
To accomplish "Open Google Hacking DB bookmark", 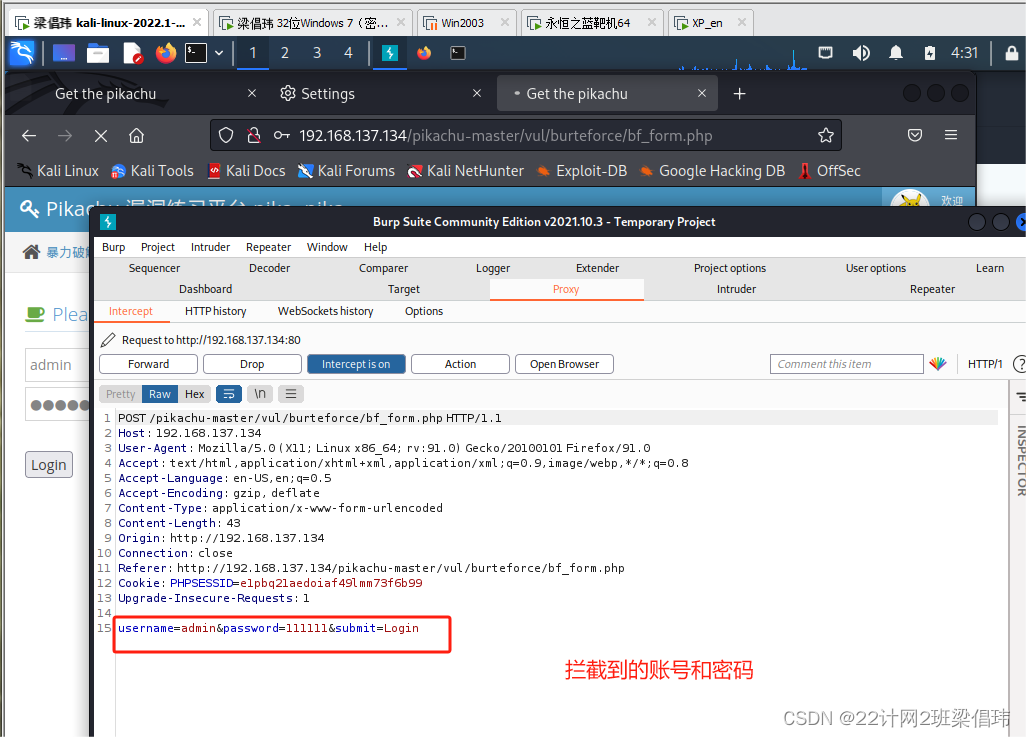I will [712, 171].
